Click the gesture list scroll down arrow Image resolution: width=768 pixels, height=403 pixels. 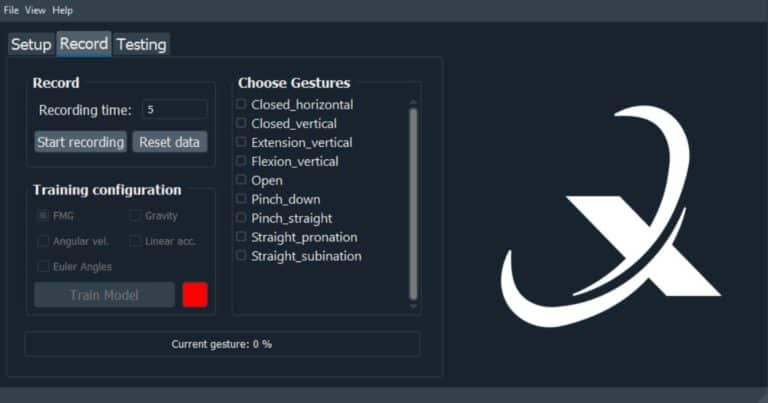(413, 307)
